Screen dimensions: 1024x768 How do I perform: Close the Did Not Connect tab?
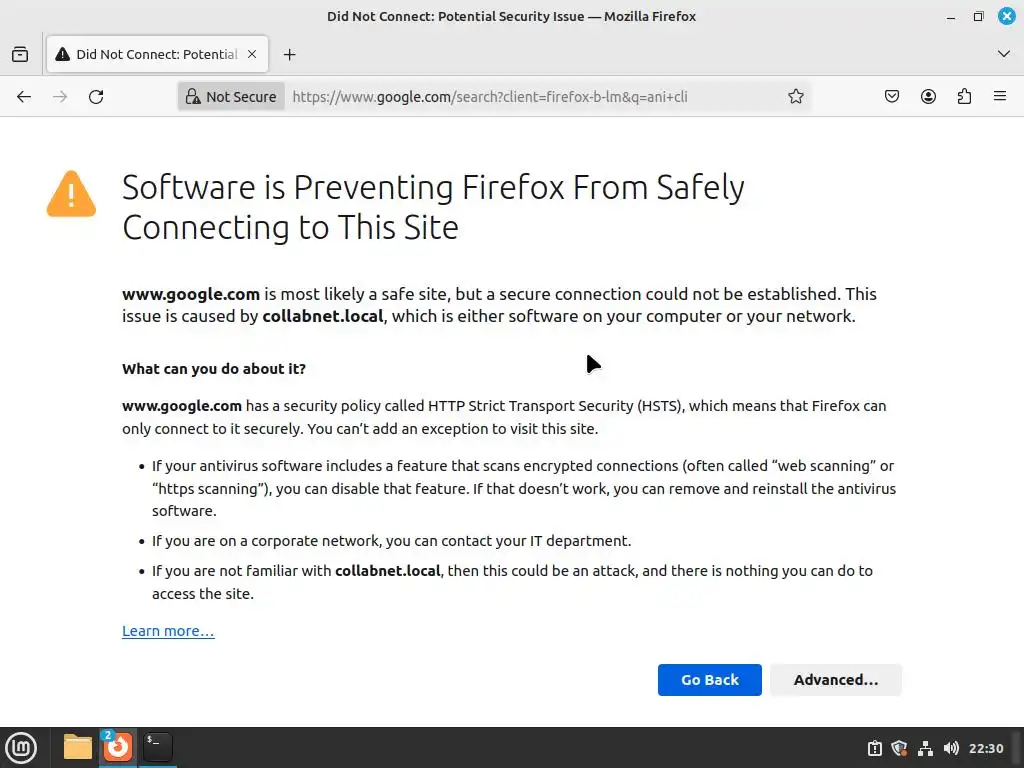(253, 54)
